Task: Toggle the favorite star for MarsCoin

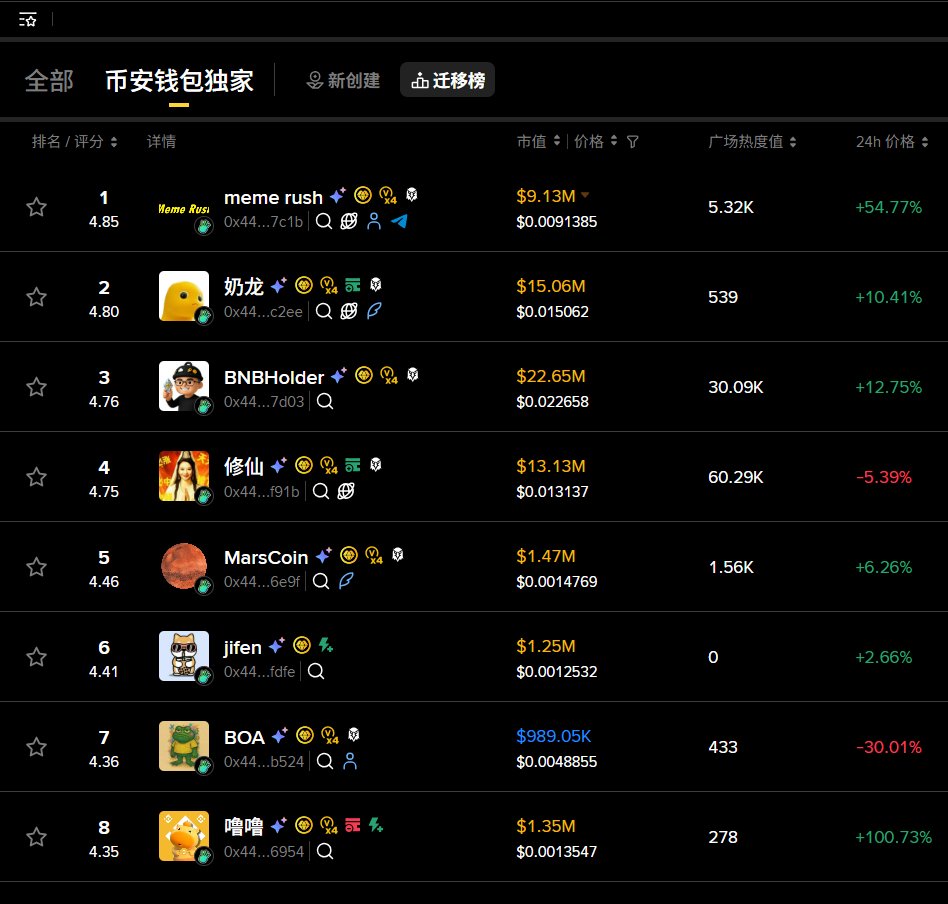Action: tap(37, 567)
